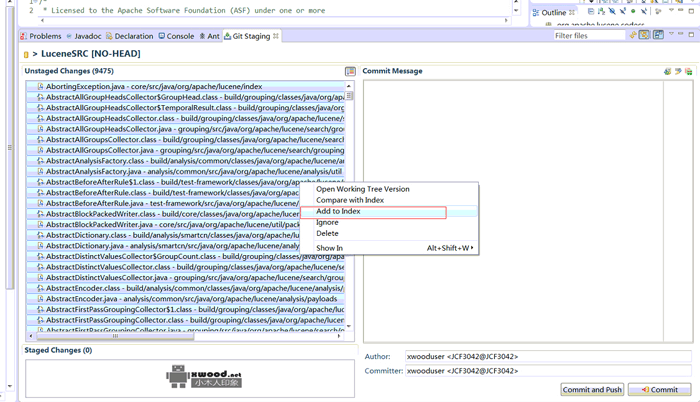The width and height of the screenshot is (700, 402).
Task: Open the Console tab
Action: [176, 36]
